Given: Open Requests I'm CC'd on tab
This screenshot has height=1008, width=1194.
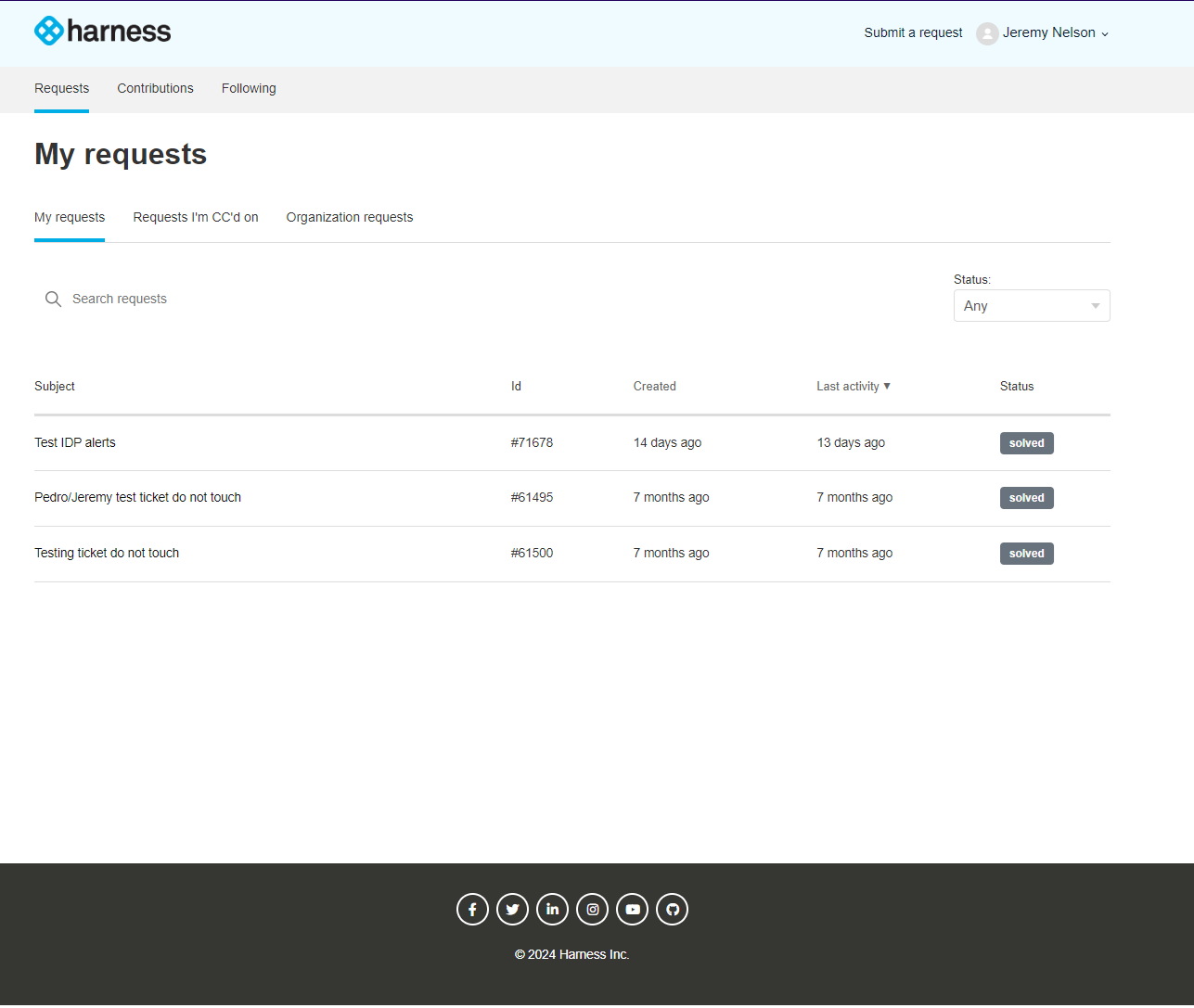Looking at the screenshot, I should [196, 217].
